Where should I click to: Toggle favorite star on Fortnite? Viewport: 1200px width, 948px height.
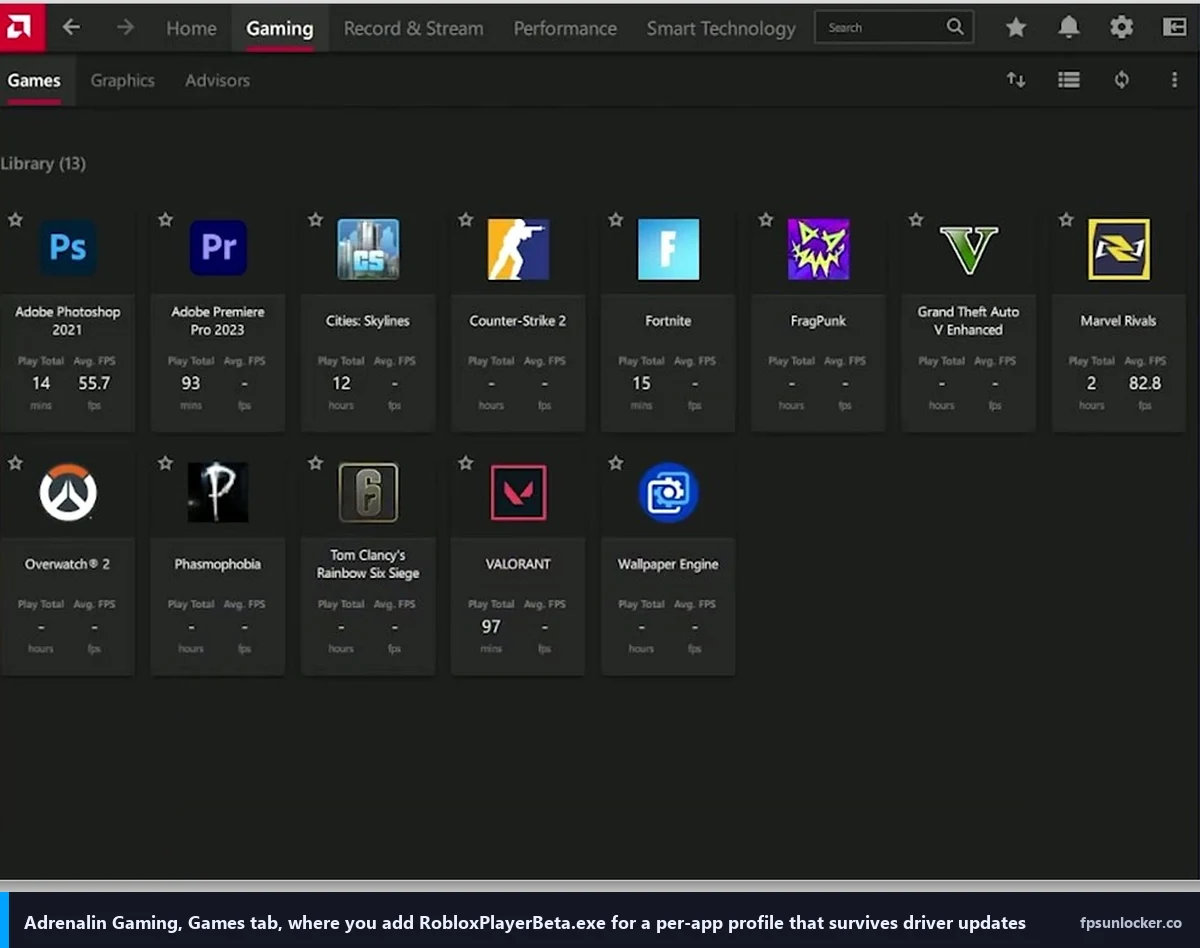tap(615, 219)
